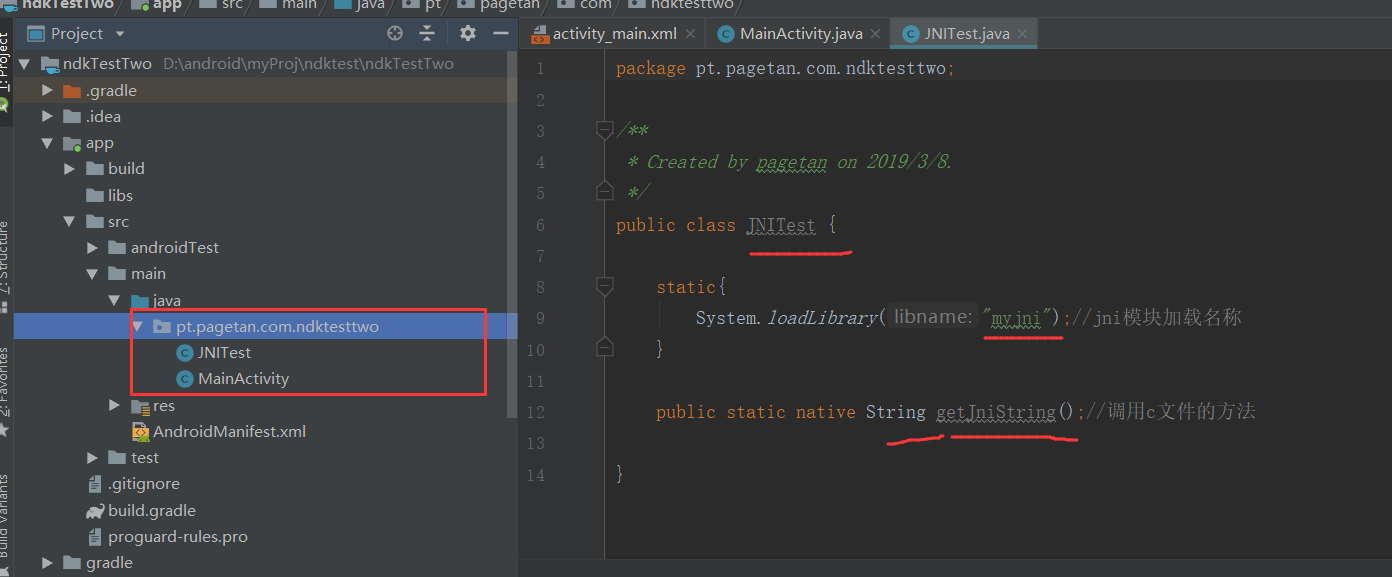
Task: Expand the gradle folder at bottom
Action: 47,562
